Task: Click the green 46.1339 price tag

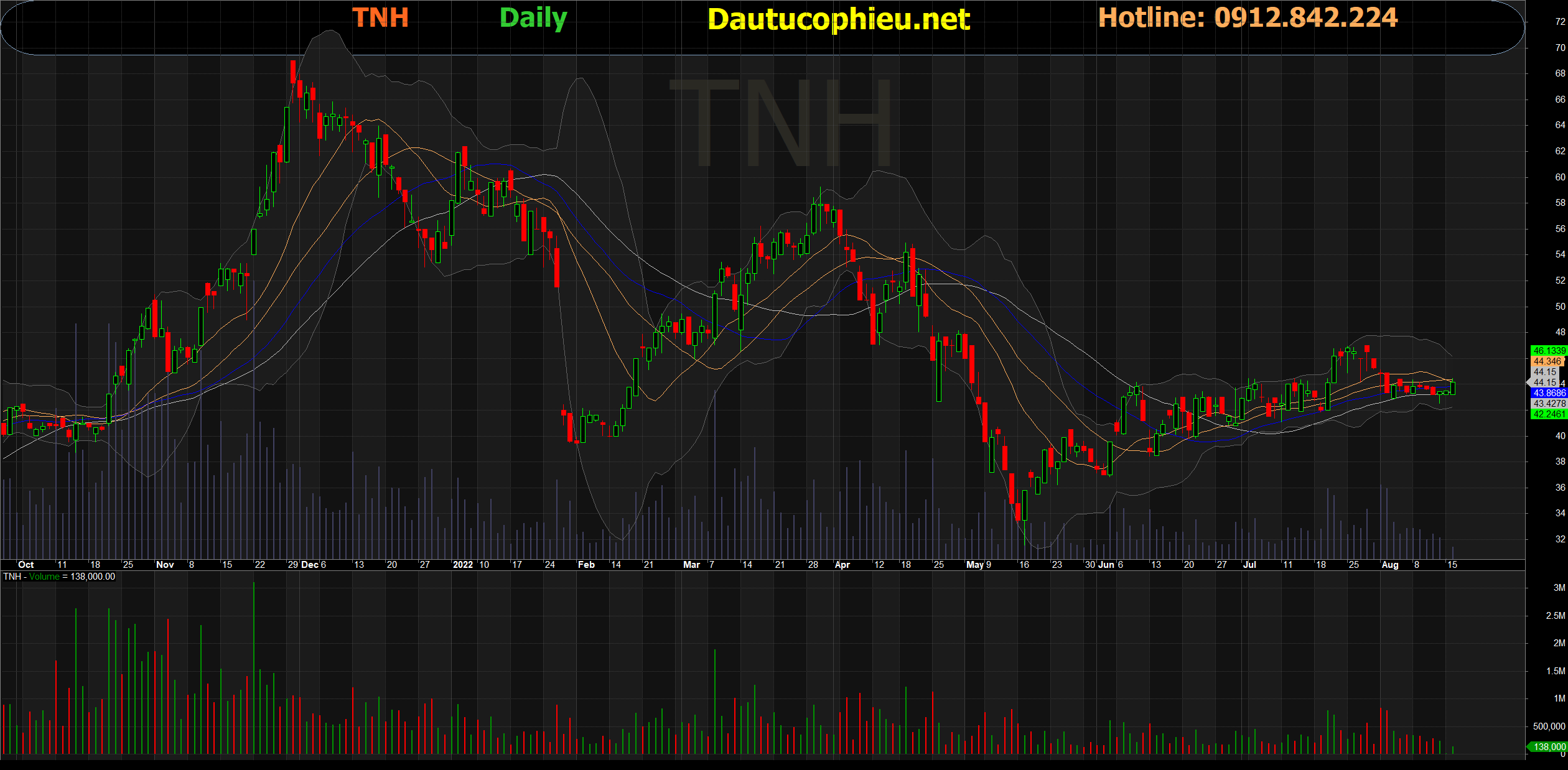Action: (x=1548, y=351)
